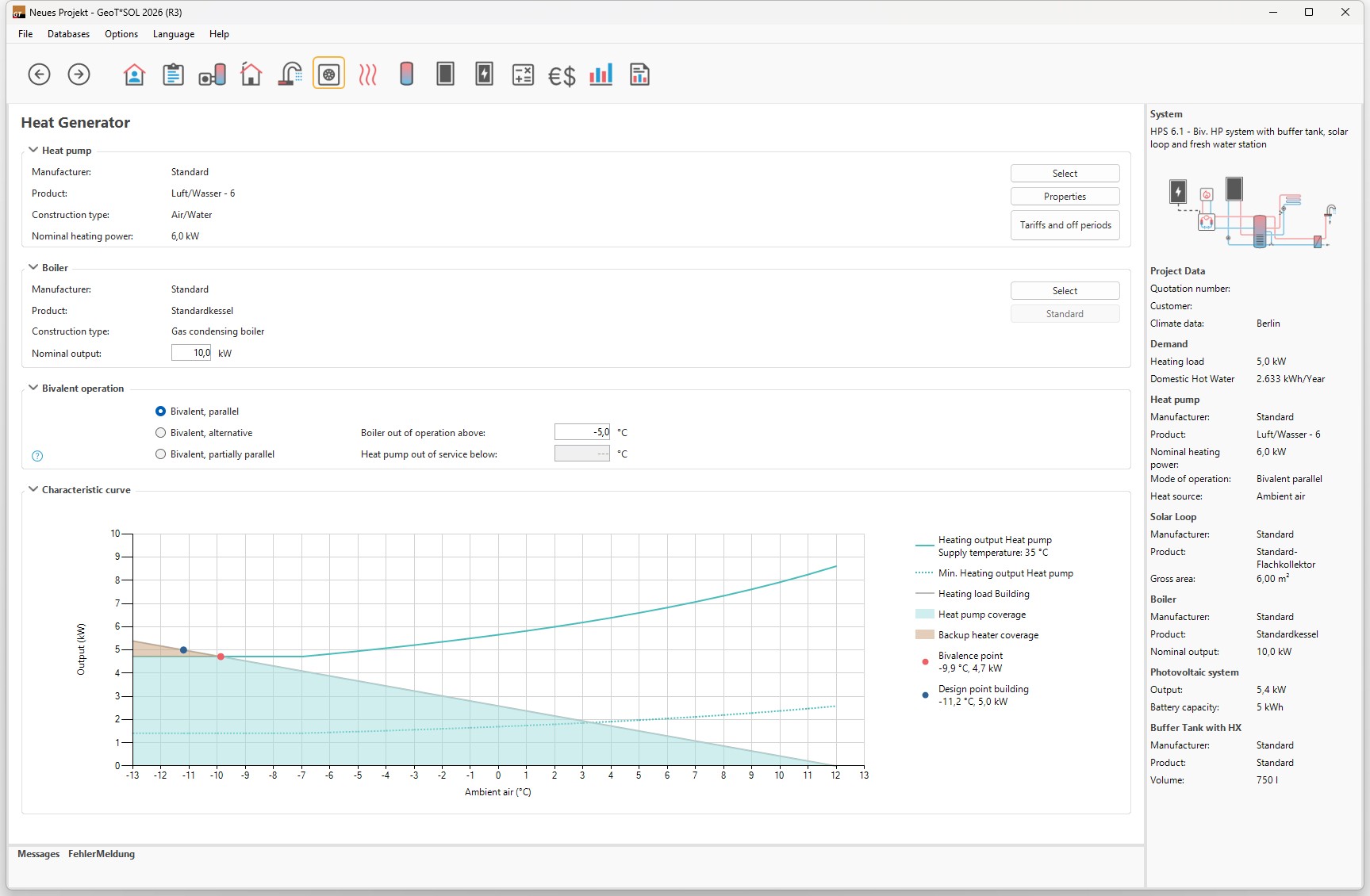This screenshot has height=896, width=1370.
Task: Click the forward arrow navigation icon
Action: point(79,75)
